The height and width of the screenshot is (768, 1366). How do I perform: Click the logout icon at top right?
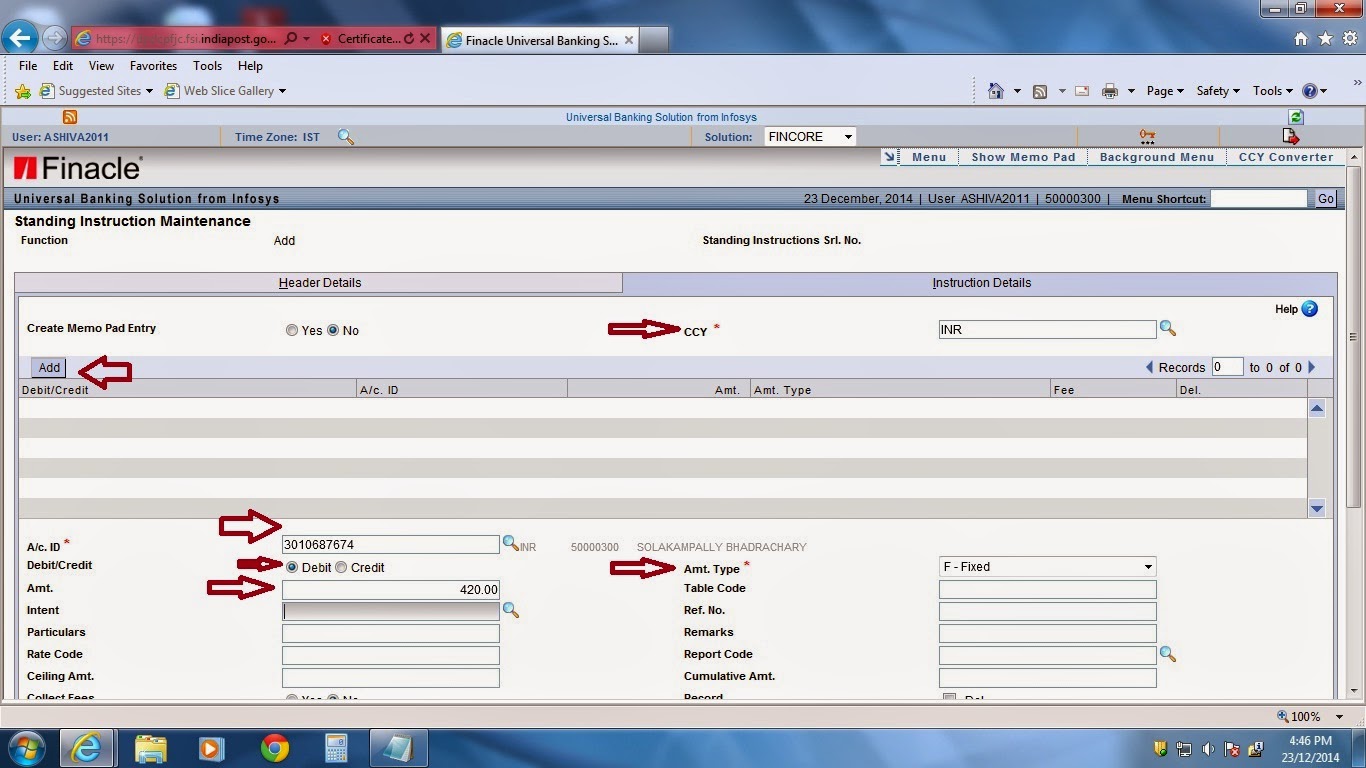coord(1290,135)
